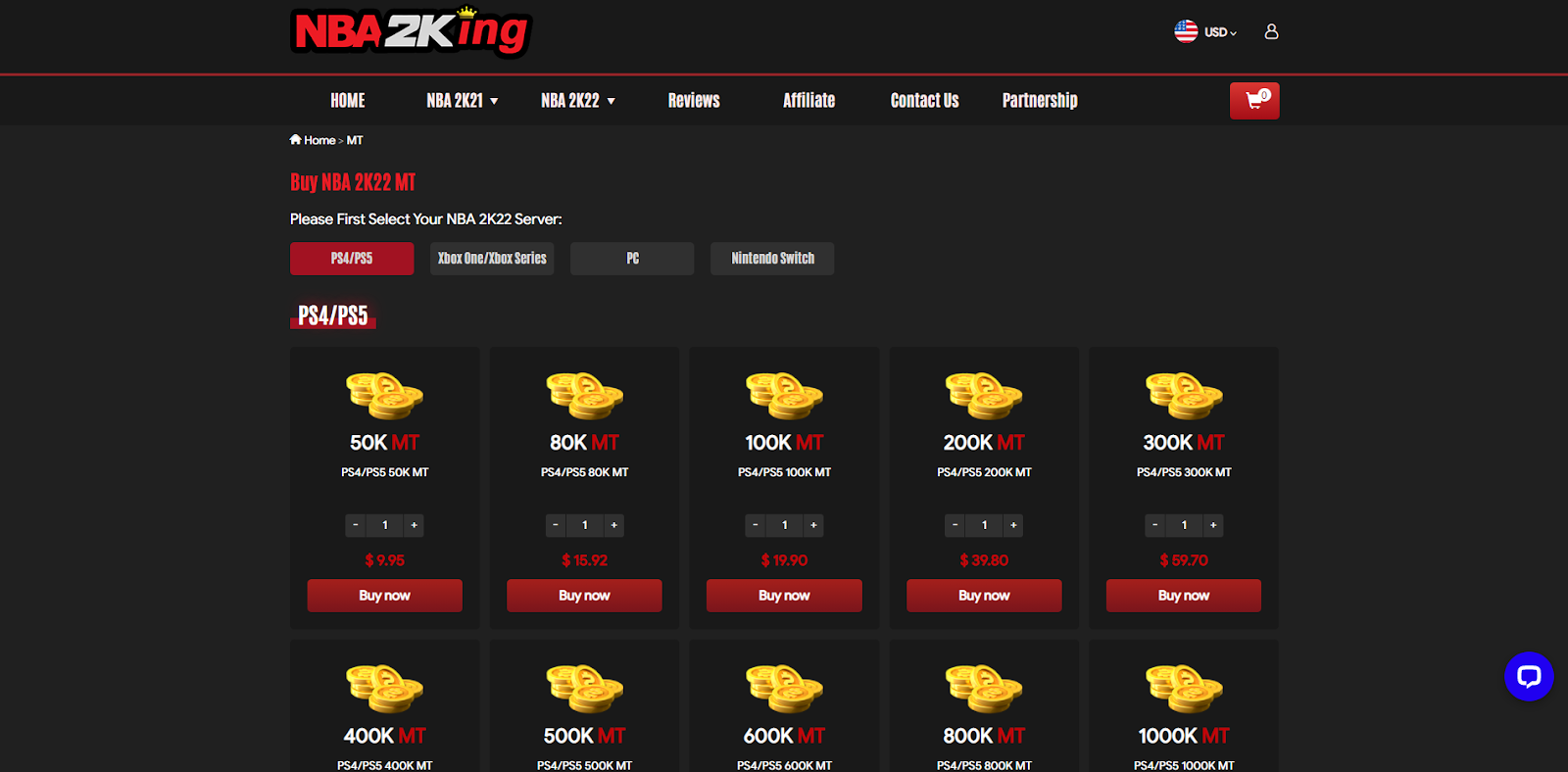Click the 300K MT coin image

(x=1184, y=395)
